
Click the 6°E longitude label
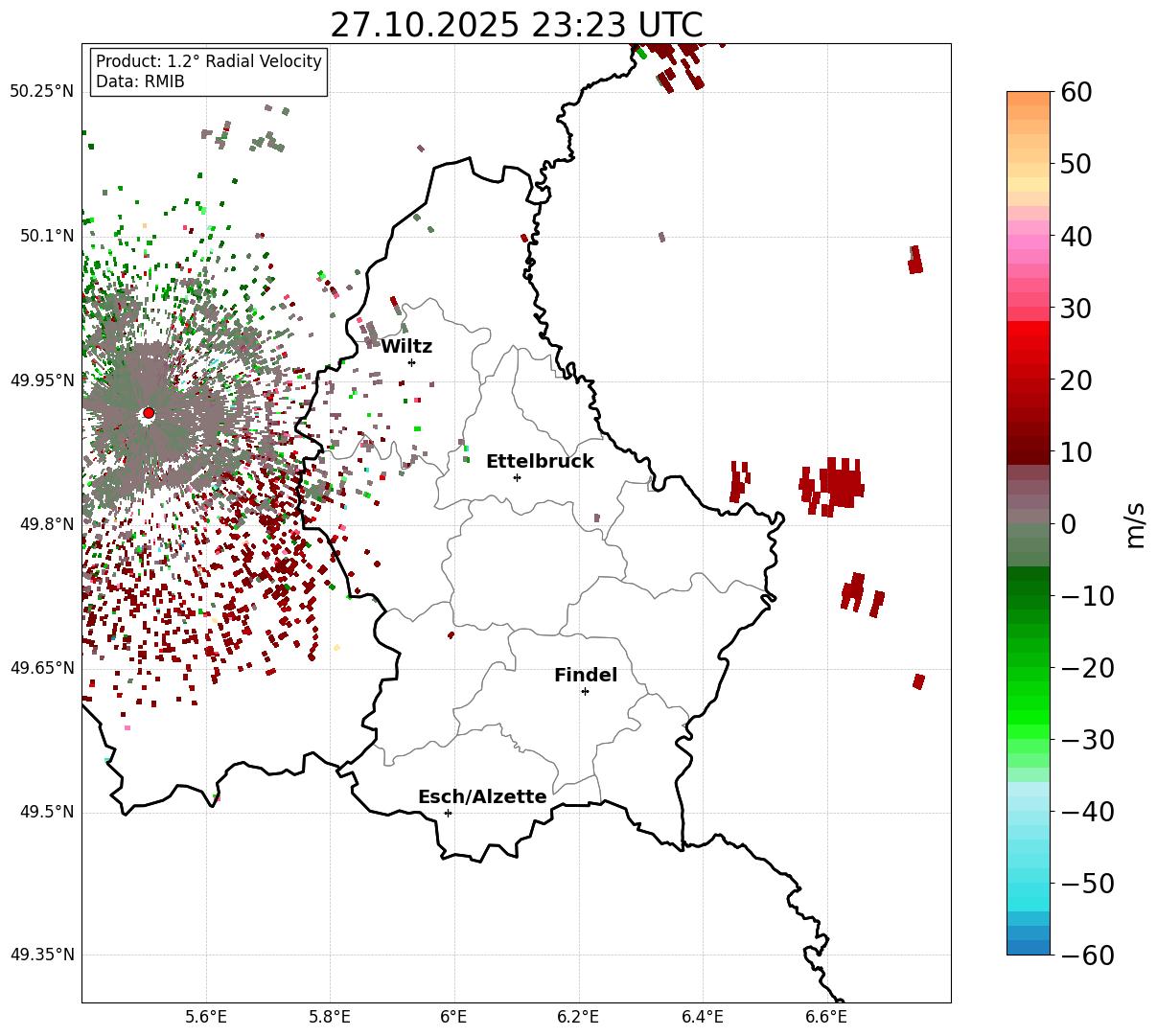click(454, 1017)
